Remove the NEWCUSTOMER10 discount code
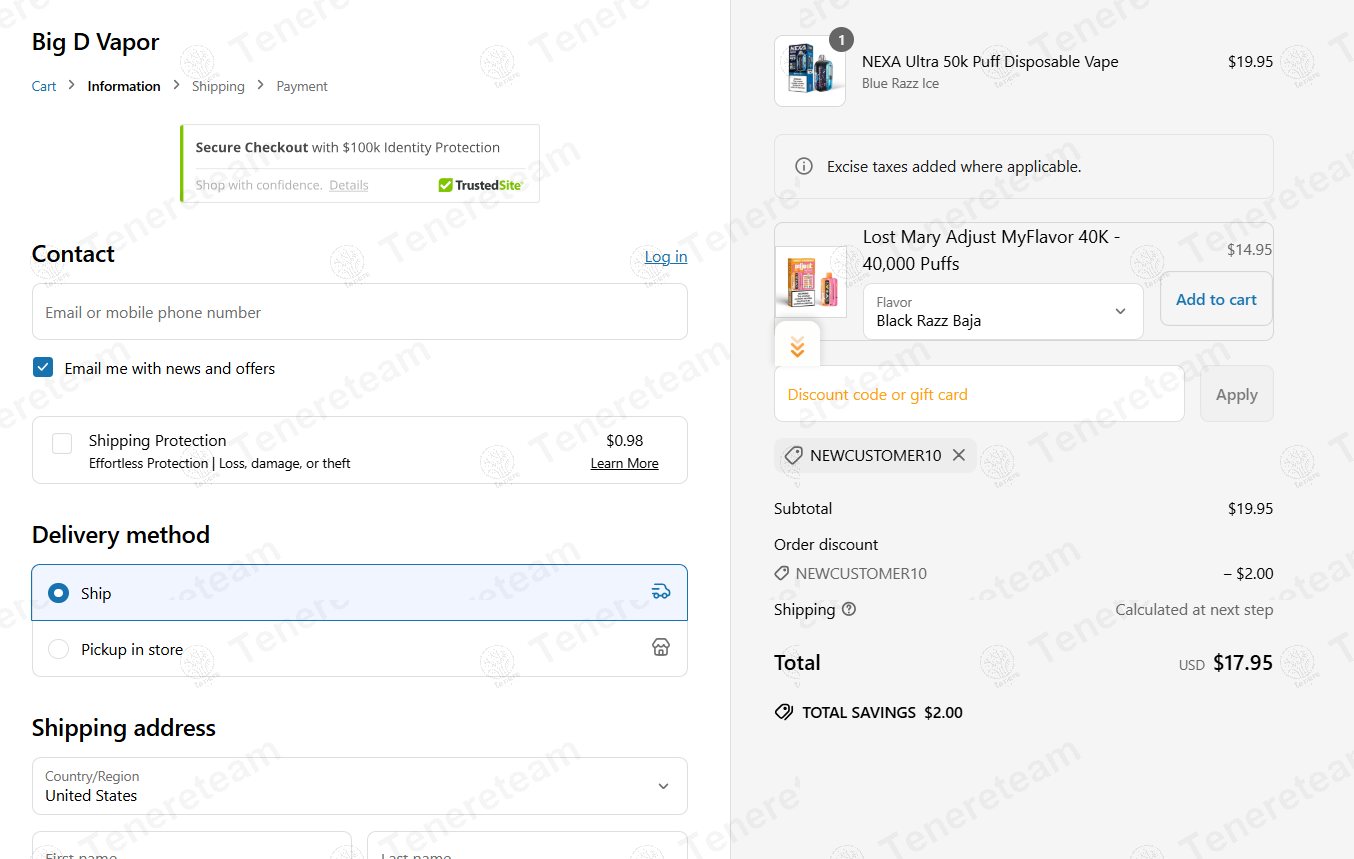 pos(959,455)
